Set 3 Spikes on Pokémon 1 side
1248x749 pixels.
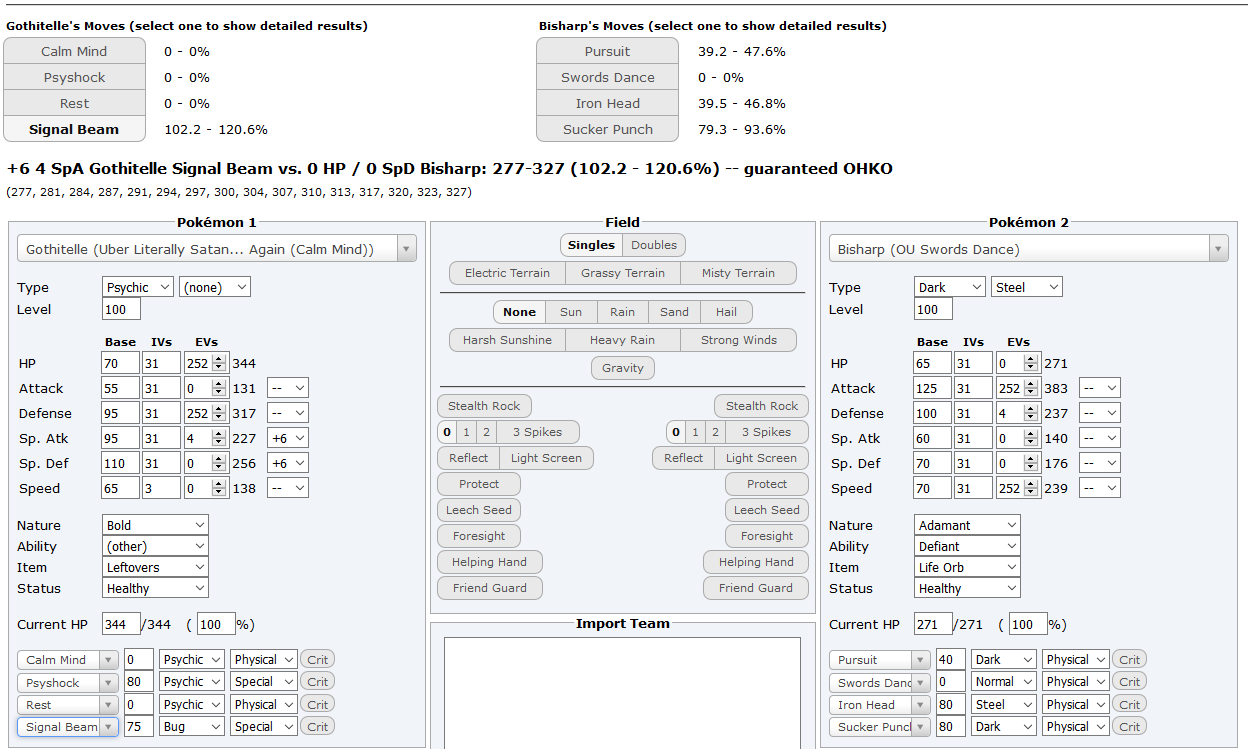538,432
